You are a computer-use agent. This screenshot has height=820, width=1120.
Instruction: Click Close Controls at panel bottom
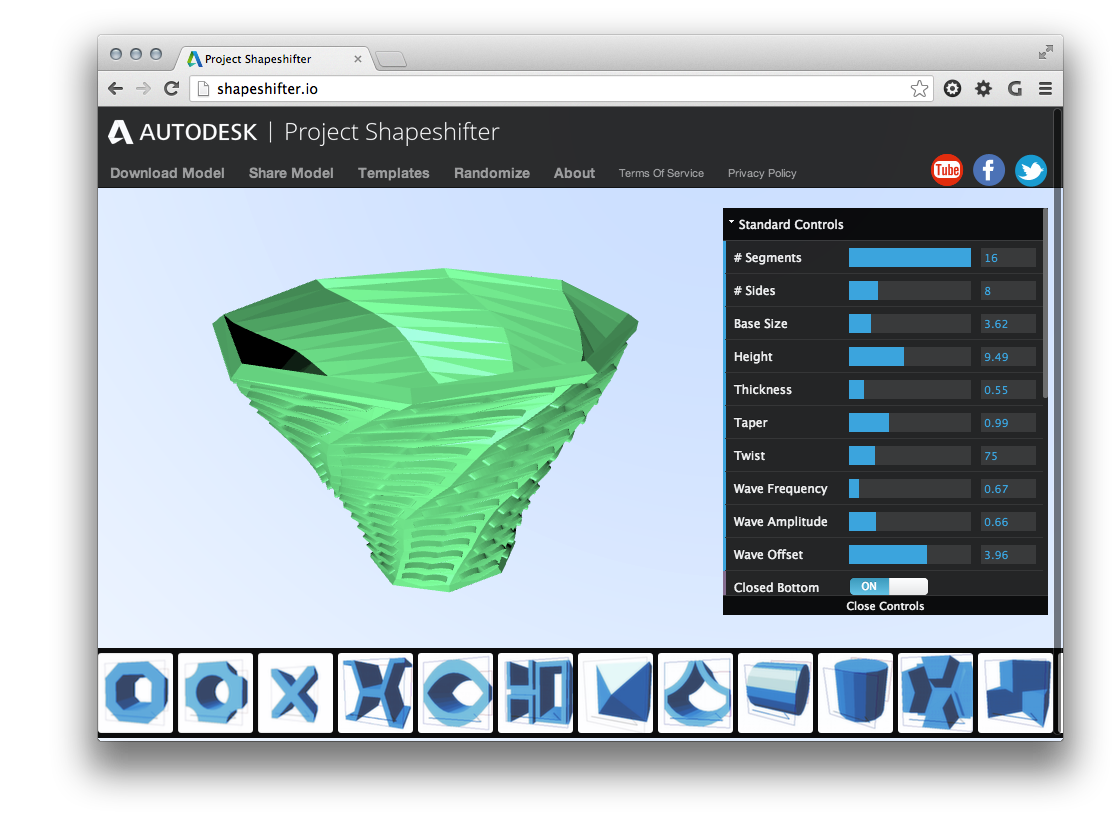coord(885,606)
